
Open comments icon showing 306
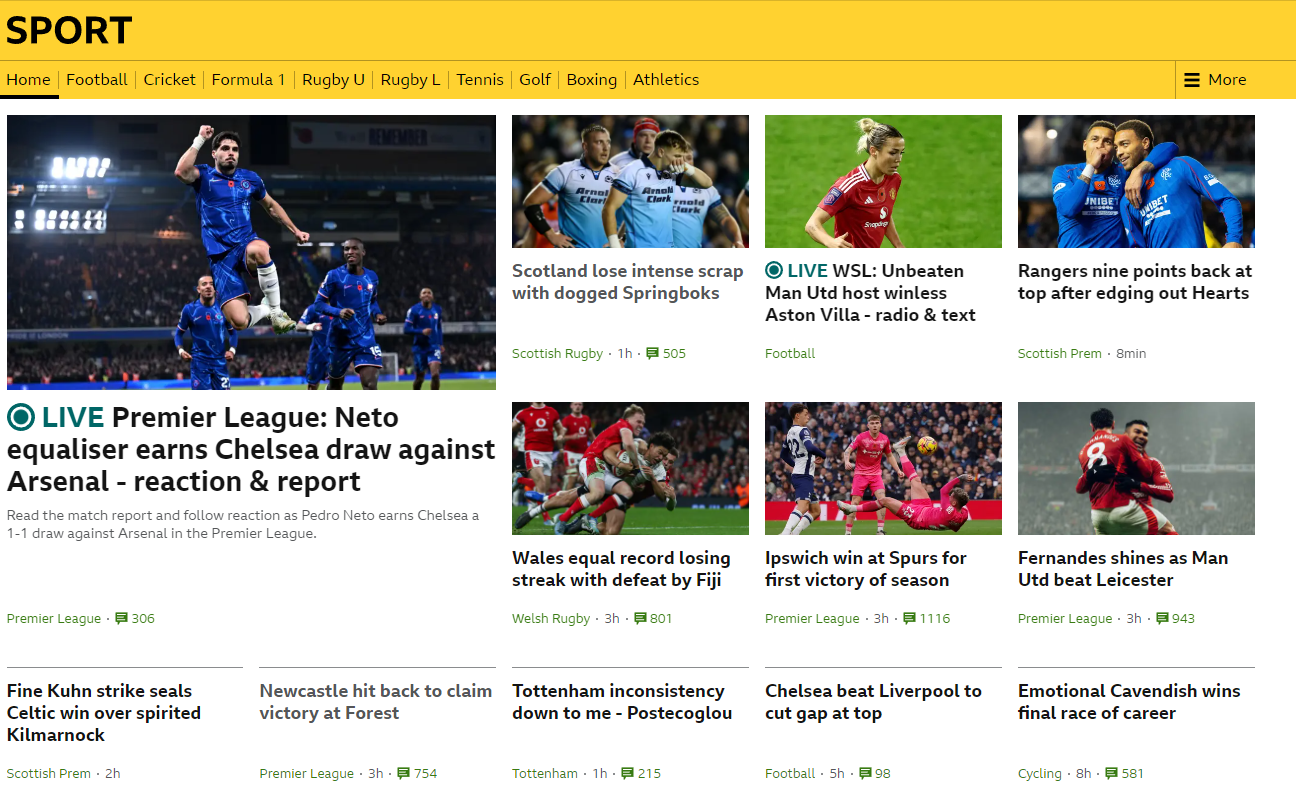point(122,618)
